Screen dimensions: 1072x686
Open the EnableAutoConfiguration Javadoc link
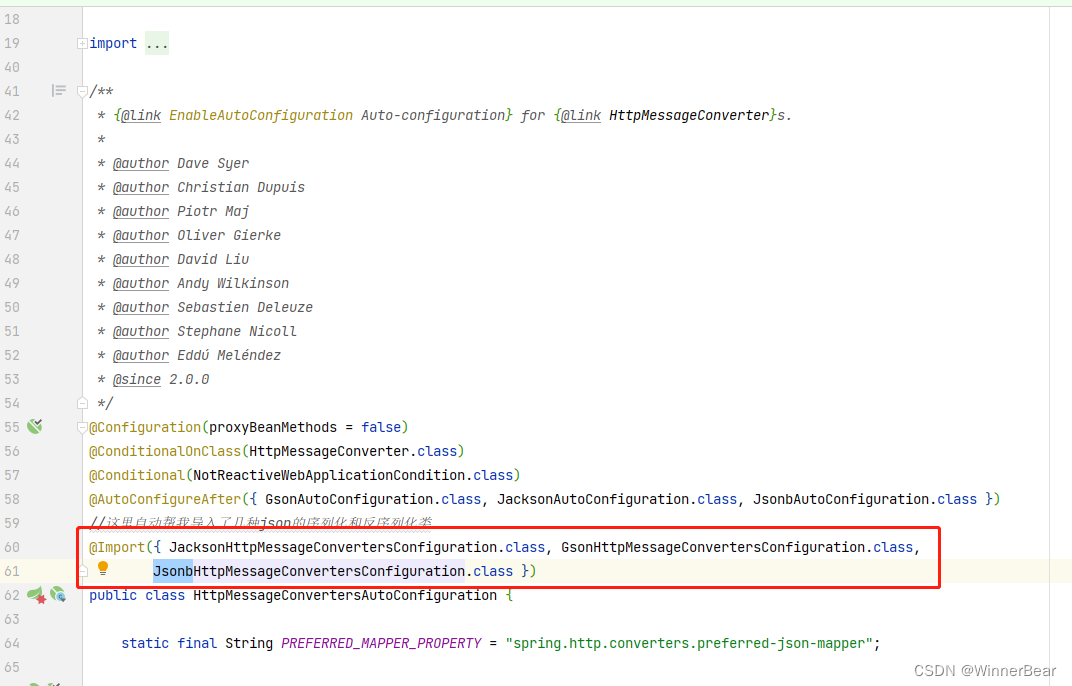coord(261,115)
